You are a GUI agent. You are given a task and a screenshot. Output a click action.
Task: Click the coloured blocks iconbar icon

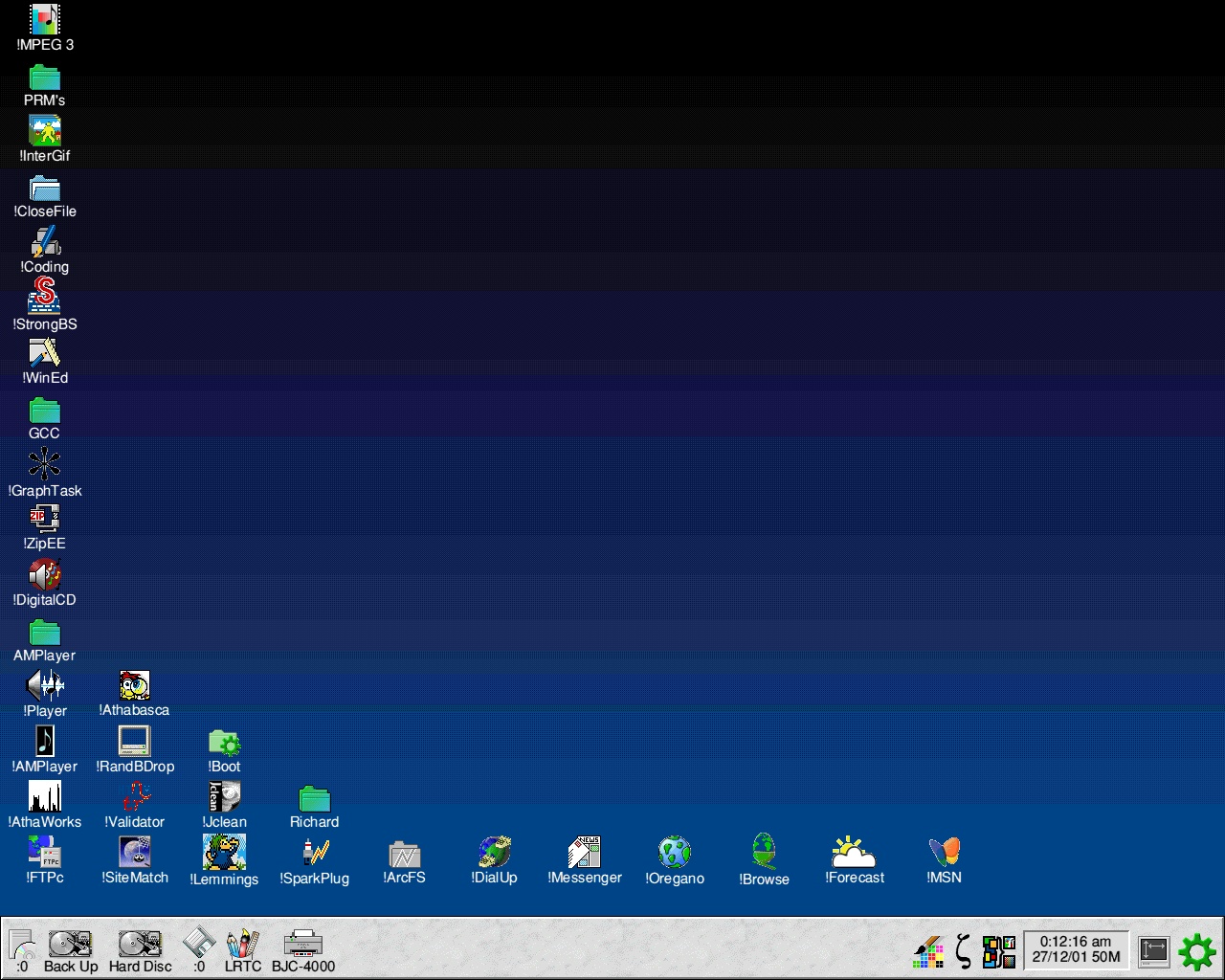pyautogui.click(x=999, y=951)
